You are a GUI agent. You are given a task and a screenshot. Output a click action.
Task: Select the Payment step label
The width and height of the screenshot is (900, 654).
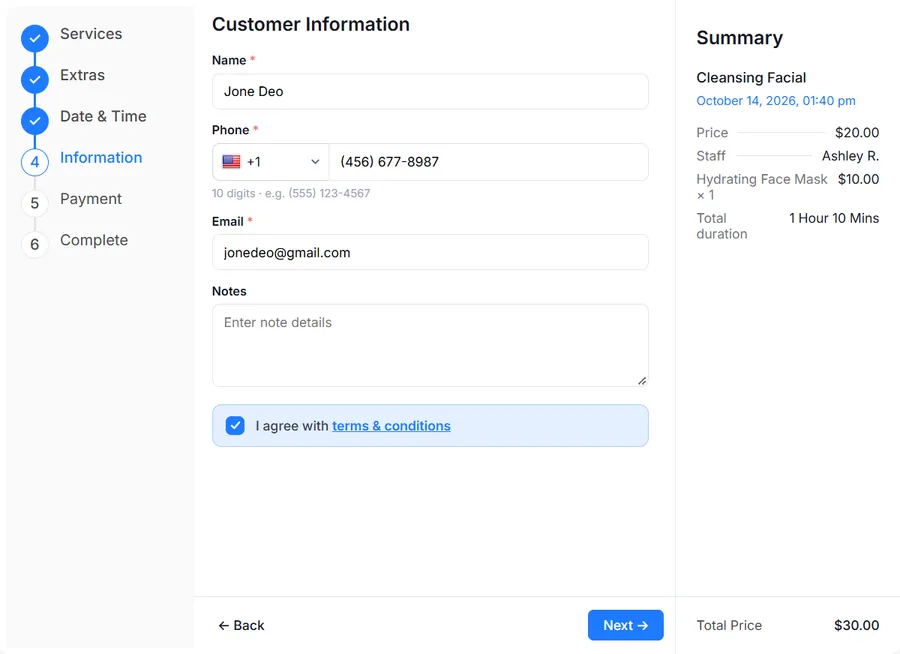[x=91, y=199]
